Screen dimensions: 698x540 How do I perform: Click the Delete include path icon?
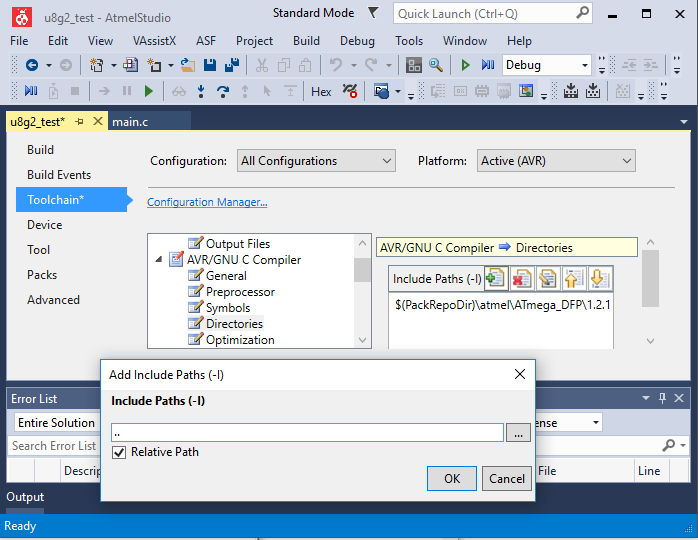coord(521,279)
